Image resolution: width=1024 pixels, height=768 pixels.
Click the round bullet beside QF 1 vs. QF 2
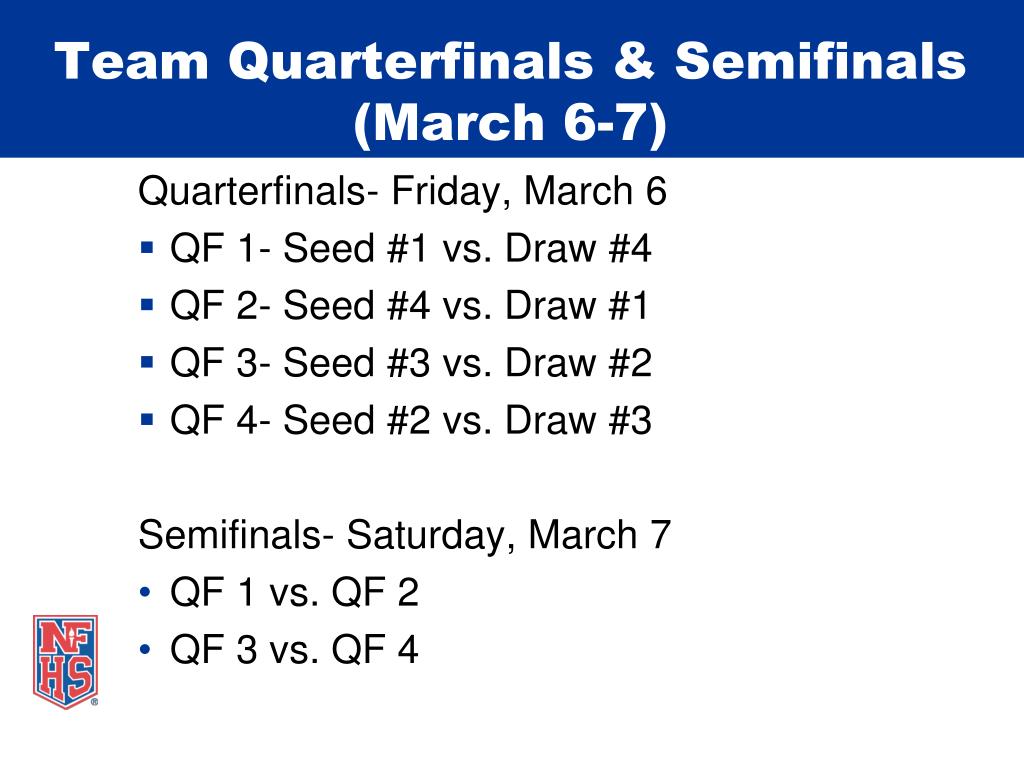point(145,592)
